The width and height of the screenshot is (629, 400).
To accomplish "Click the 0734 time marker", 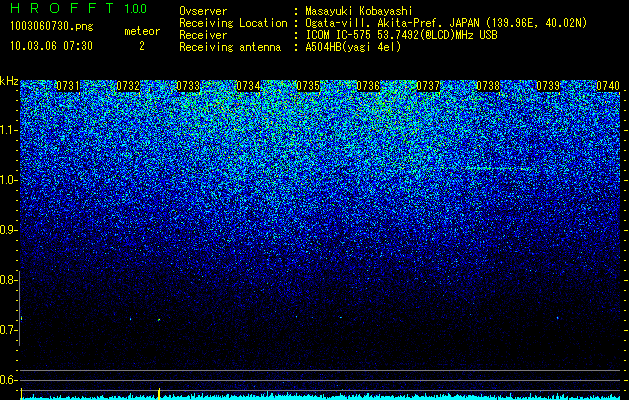I will tap(248, 86).
